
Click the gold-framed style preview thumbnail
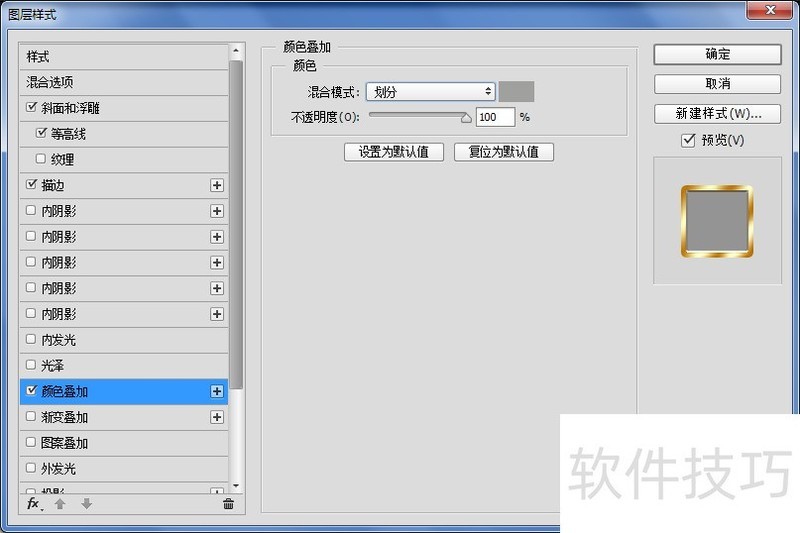click(717, 221)
